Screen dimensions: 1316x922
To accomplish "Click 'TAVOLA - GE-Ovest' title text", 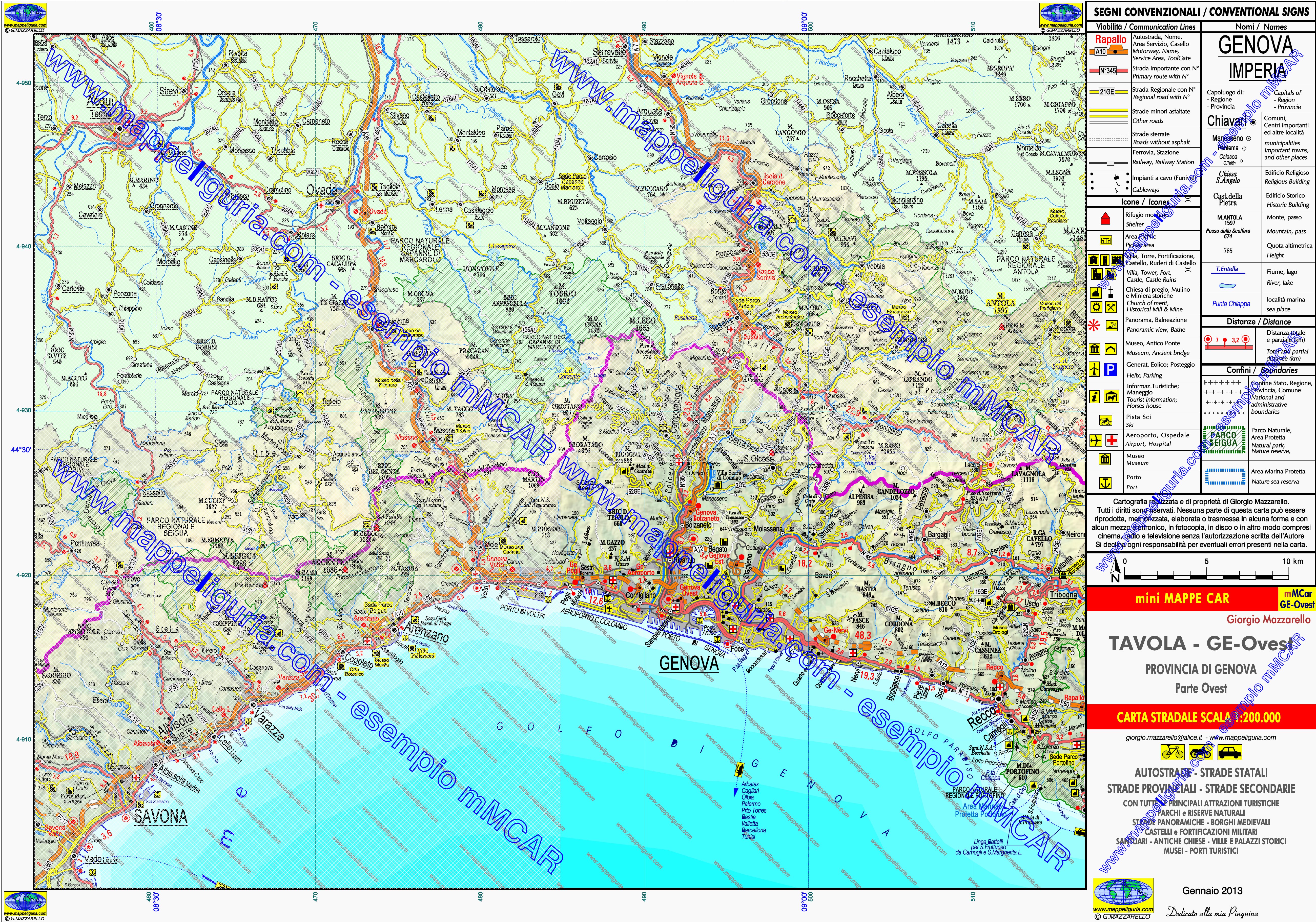I will (1201, 643).
